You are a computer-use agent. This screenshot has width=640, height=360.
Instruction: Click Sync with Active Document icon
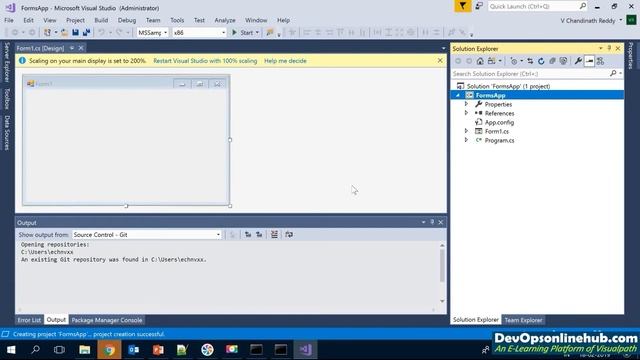(x=530, y=61)
